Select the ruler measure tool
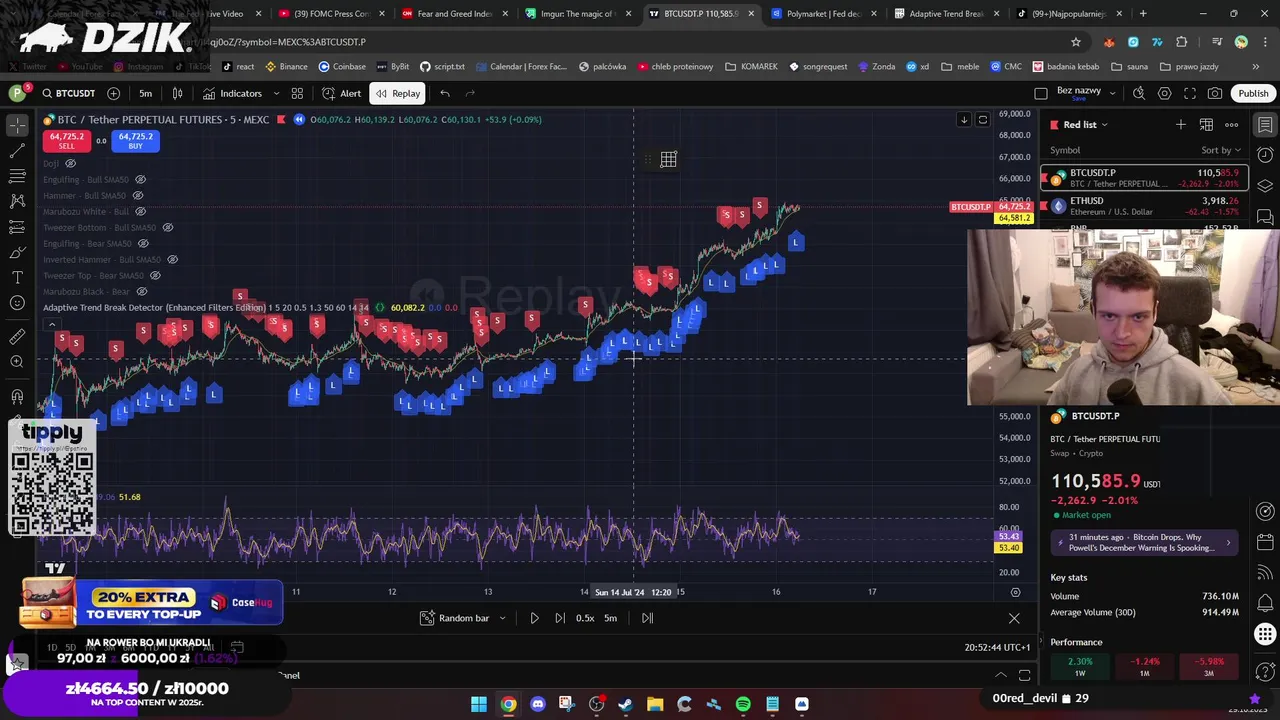The width and height of the screenshot is (1280, 720). point(17,337)
